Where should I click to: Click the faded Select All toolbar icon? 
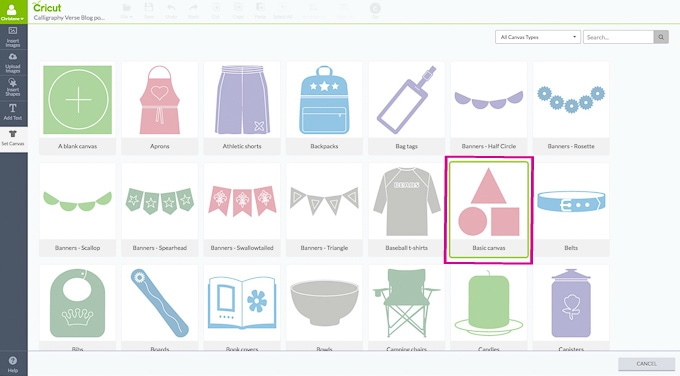[282, 11]
